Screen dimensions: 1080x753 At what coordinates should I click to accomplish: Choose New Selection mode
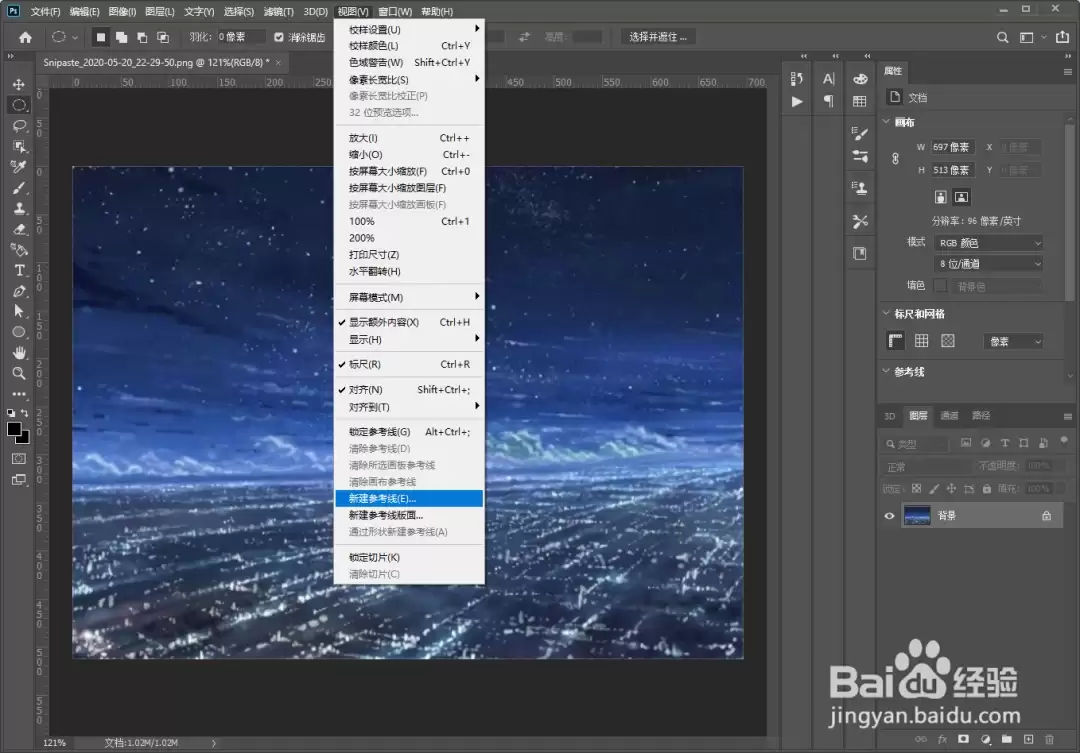tap(101, 37)
